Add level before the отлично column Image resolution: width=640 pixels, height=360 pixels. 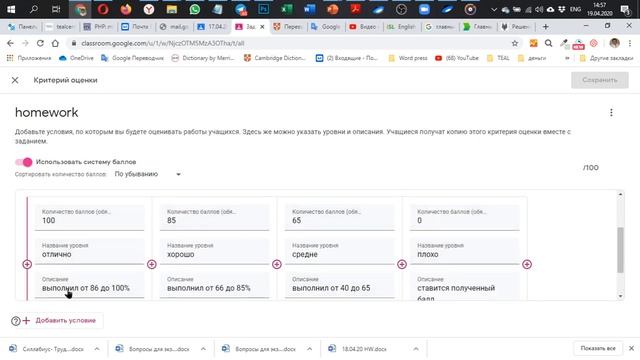tap(27, 264)
